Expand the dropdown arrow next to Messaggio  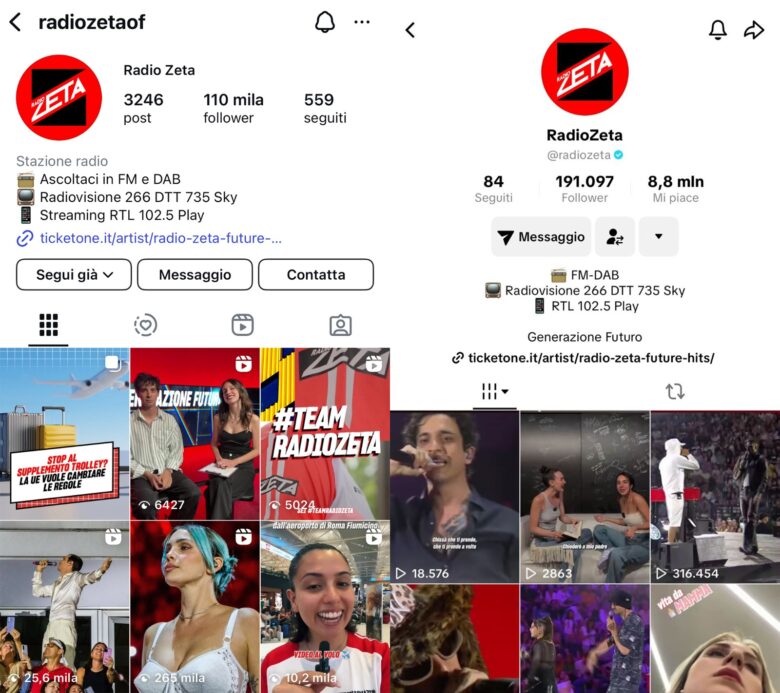coord(658,237)
